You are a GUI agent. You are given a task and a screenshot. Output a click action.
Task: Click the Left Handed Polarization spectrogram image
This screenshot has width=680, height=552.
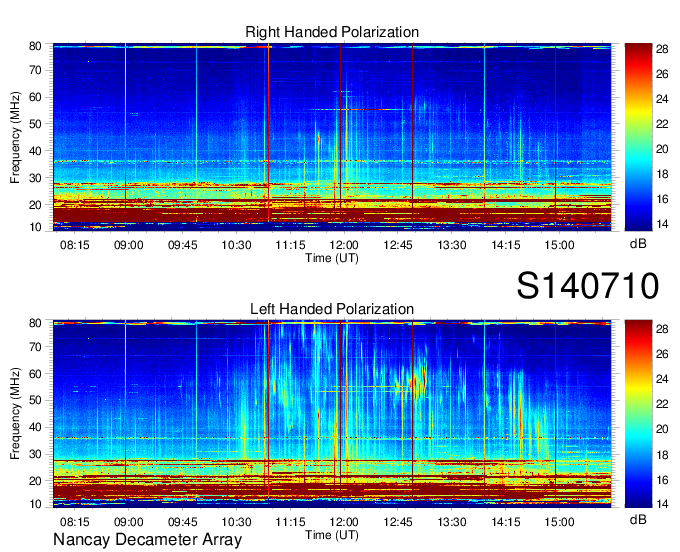click(332, 414)
